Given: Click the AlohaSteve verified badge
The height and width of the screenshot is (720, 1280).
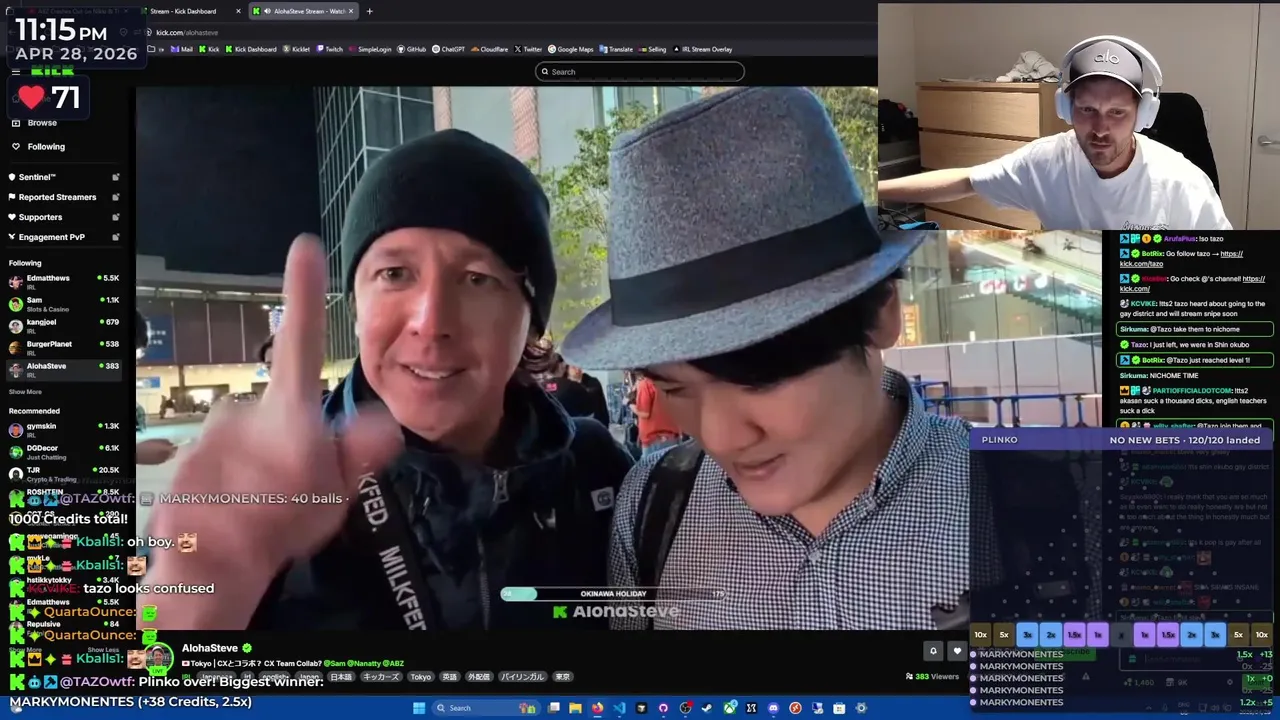Looking at the screenshot, I should pyautogui.click(x=247, y=648).
